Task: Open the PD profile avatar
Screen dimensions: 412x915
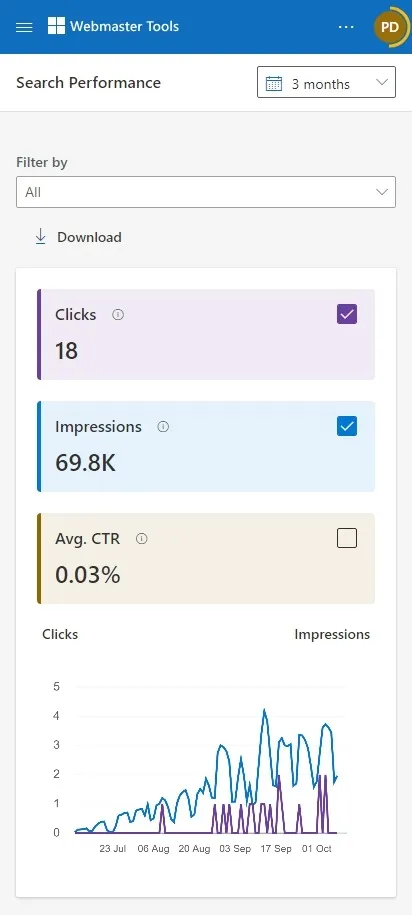Action: pyautogui.click(x=390, y=27)
